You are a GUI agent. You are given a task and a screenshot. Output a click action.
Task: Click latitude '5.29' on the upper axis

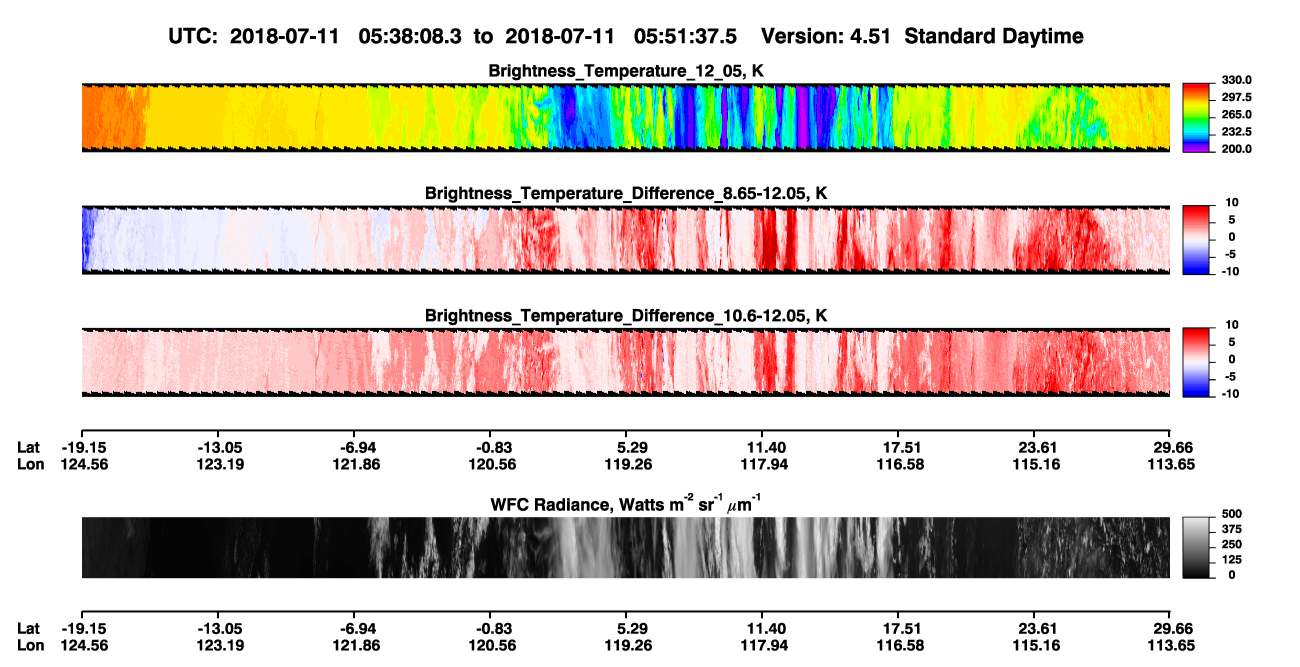625,448
